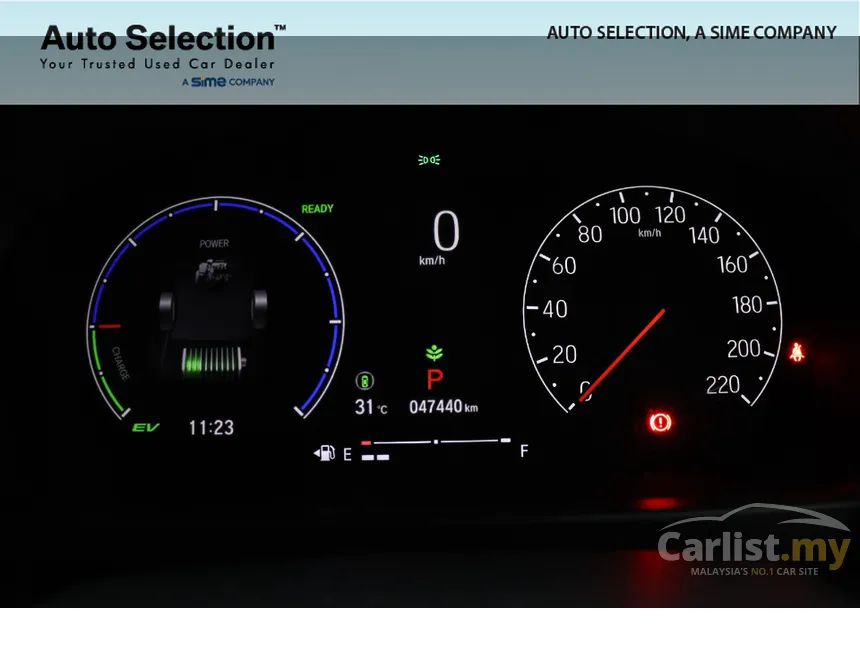Click the green headlight indicator icon
This screenshot has height=645, width=860.
[x=429, y=160]
